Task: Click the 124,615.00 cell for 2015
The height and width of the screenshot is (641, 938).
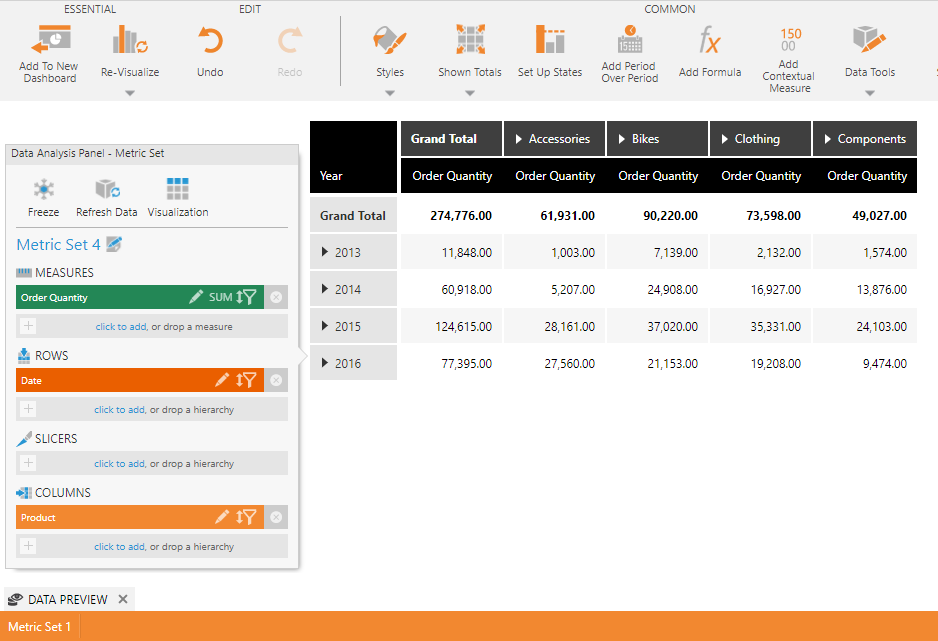Action: (451, 326)
